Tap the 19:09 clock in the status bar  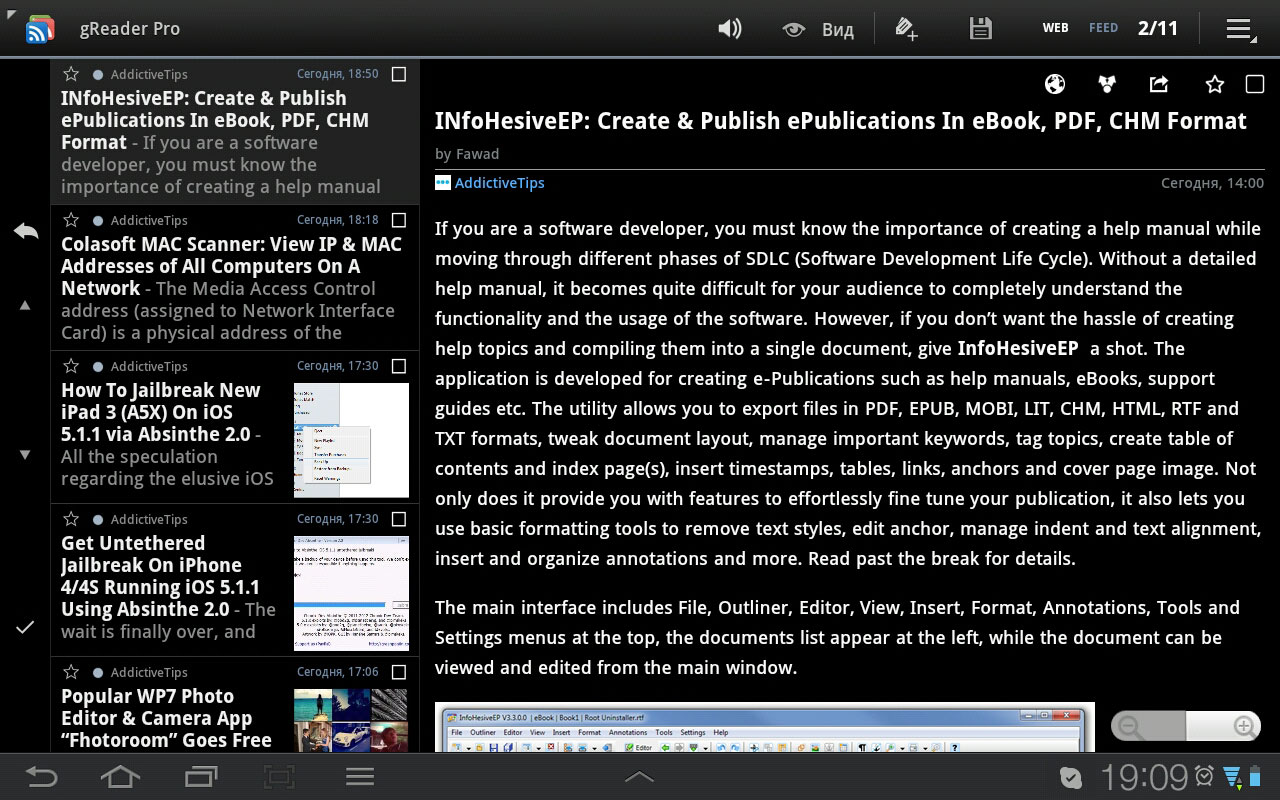1144,777
